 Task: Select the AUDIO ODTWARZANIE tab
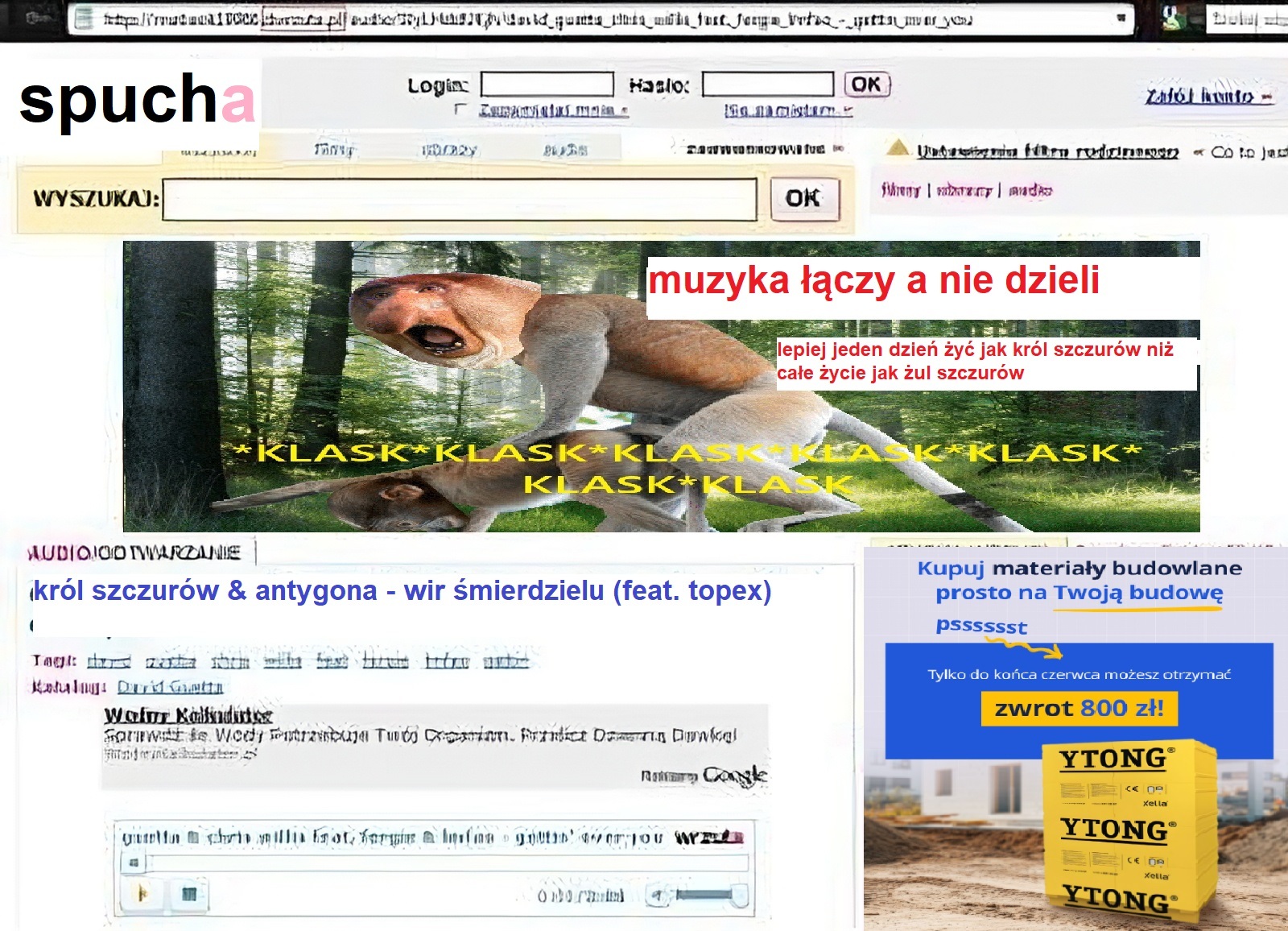(x=134, y=552)
